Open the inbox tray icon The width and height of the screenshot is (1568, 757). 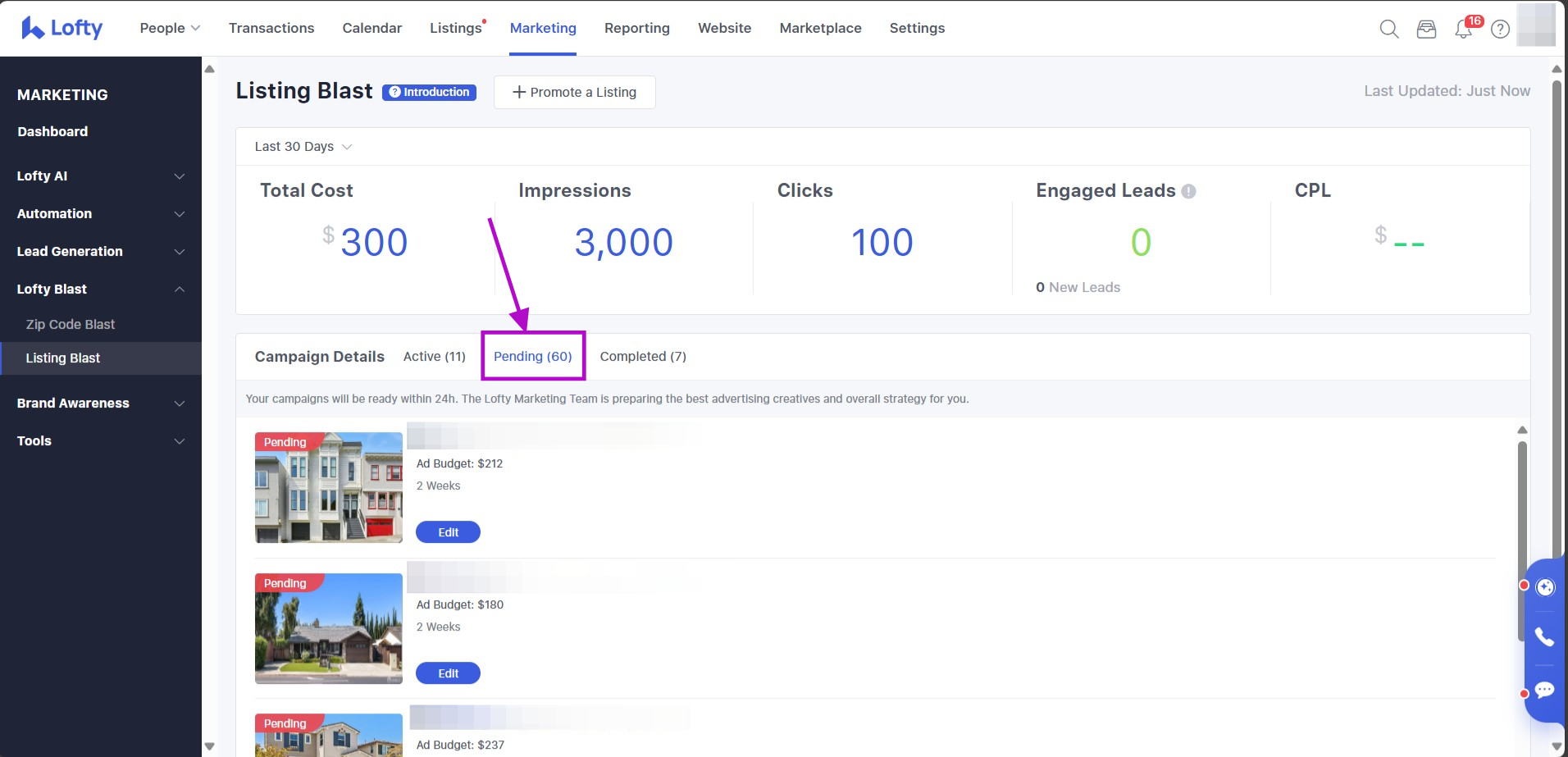click(1426, 30)
